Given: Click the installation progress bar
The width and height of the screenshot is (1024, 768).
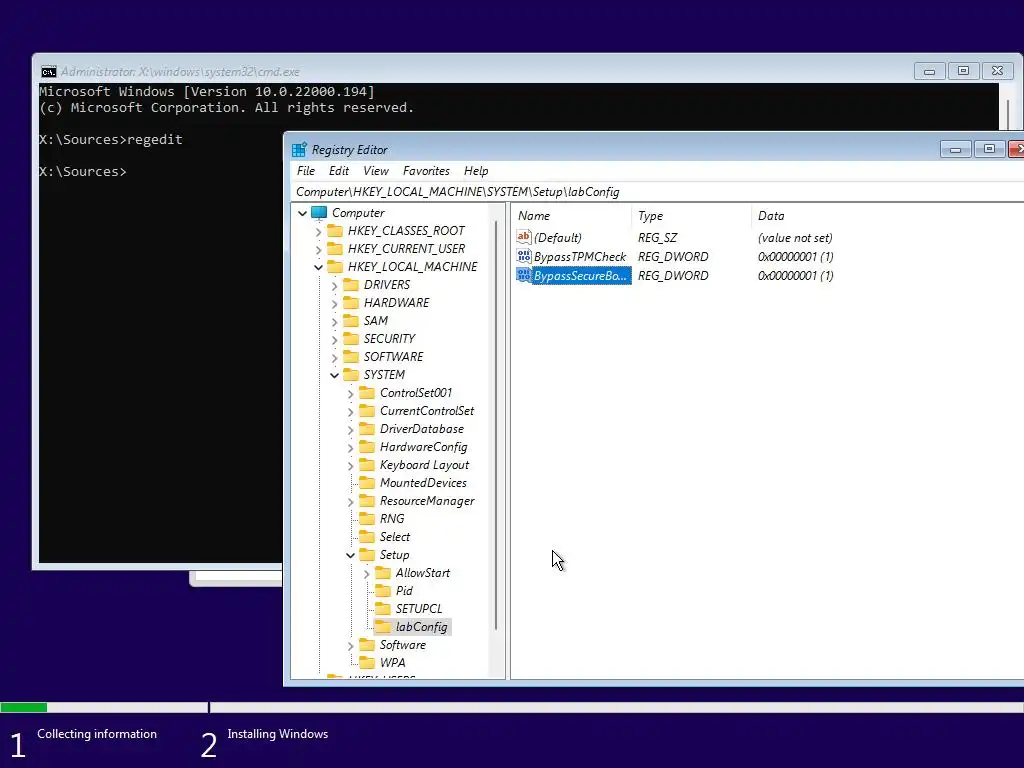Looking at the screenshot, I should [512, 707].
